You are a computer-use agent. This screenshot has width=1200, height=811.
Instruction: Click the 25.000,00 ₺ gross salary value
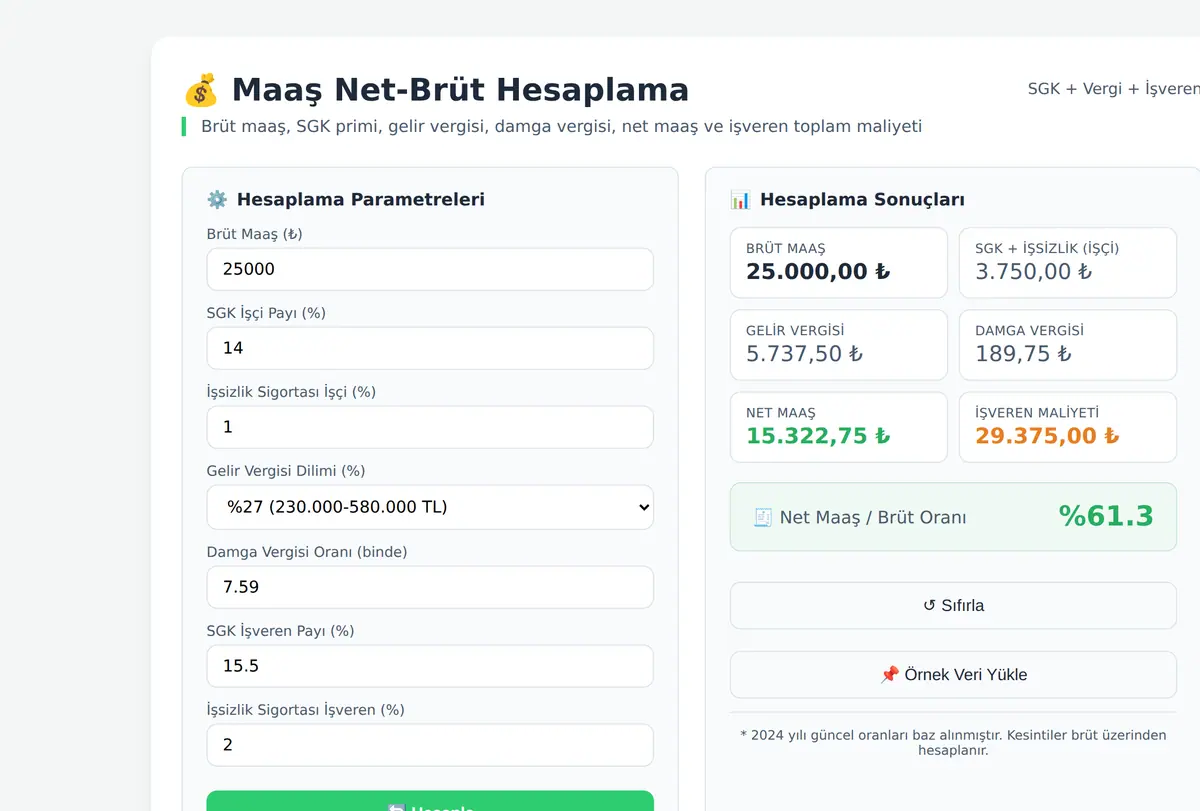(x=818, y=272)
